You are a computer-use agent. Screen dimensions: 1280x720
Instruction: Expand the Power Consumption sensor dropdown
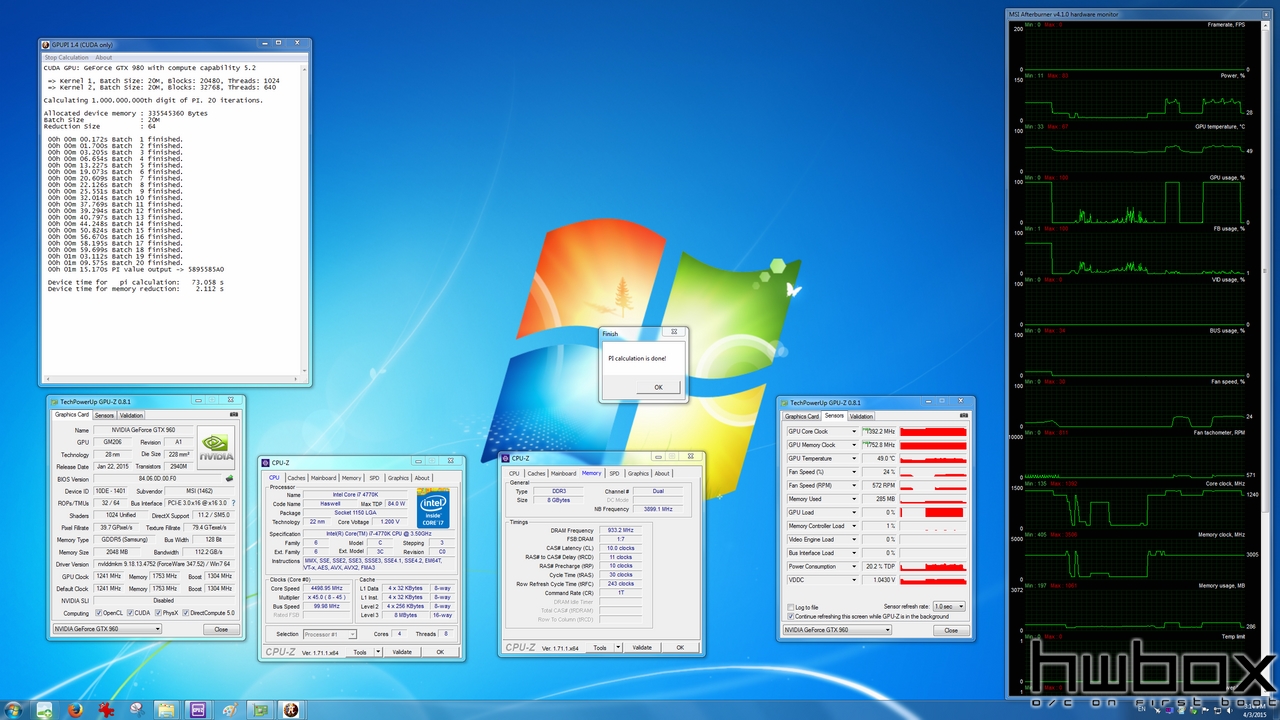[854, 566]
